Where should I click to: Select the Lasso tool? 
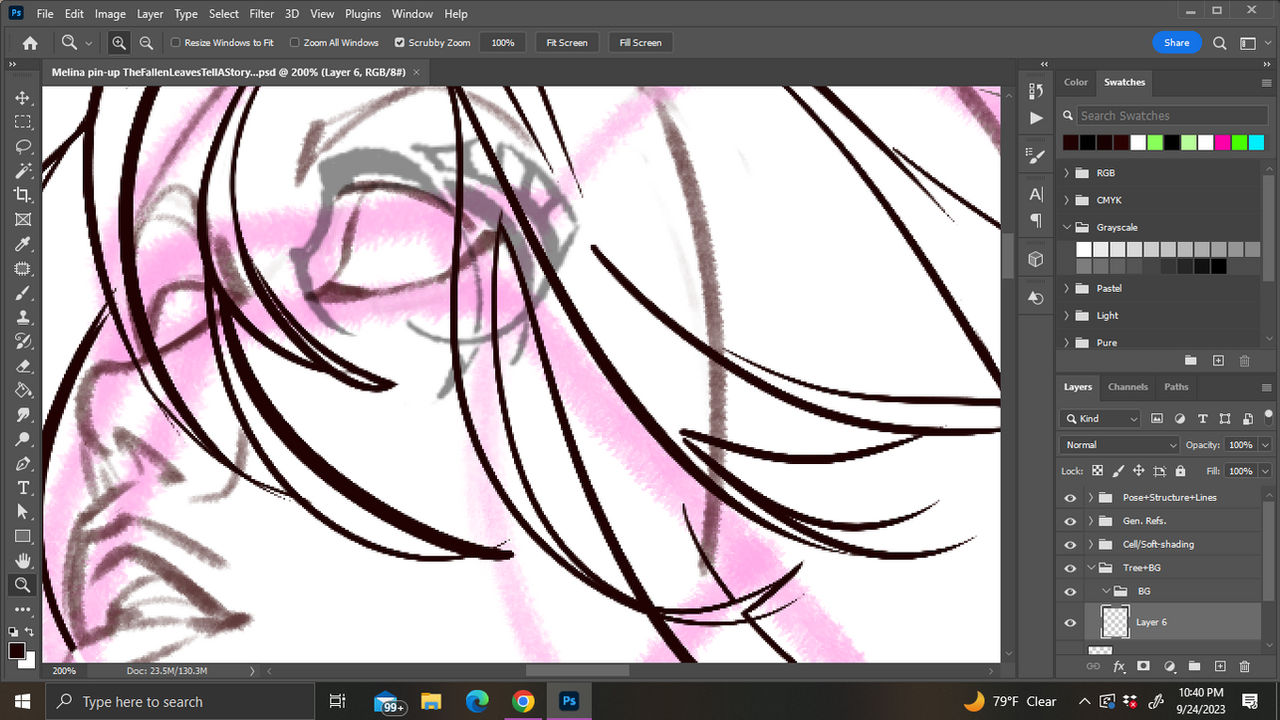[x=24, y=147]
